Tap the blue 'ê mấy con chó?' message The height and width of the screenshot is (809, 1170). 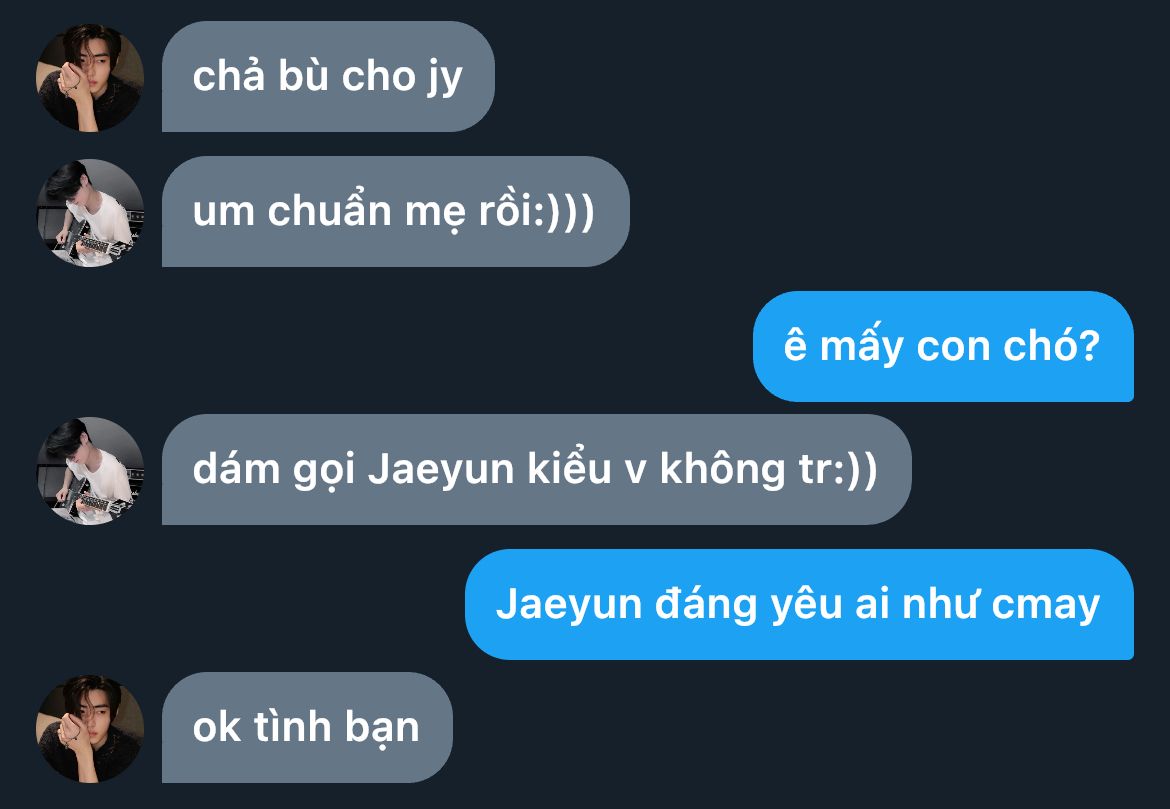[x=943, y=346]
